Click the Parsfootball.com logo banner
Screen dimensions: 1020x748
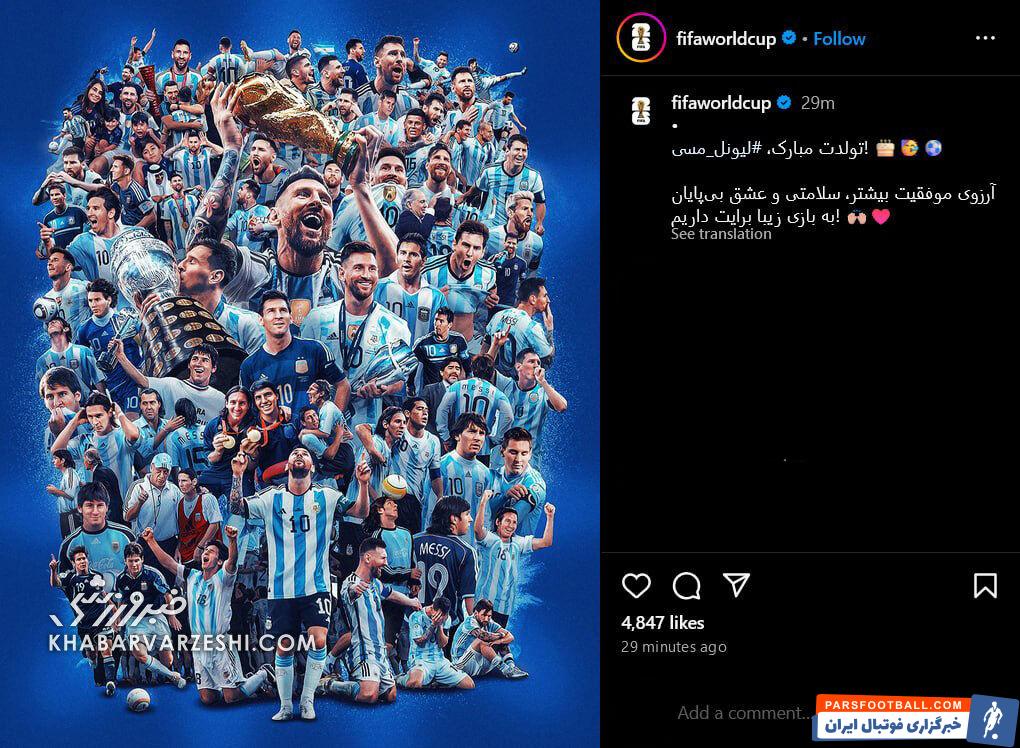(x=915, y=719)
